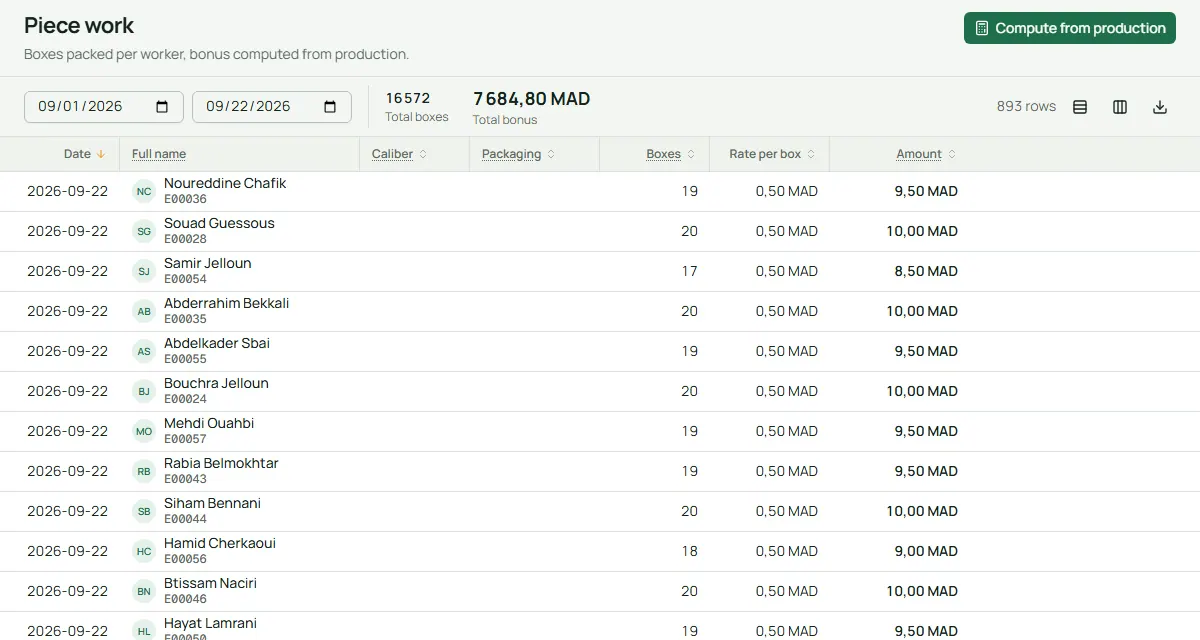1200x640 pixels.
Task: Sort the table by Packaging column
Action: tap(518, 154)
